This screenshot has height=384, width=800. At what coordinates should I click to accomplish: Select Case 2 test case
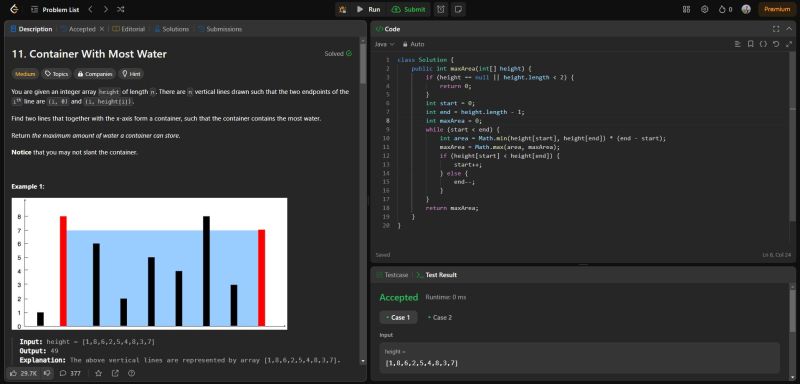click(439, 317)
